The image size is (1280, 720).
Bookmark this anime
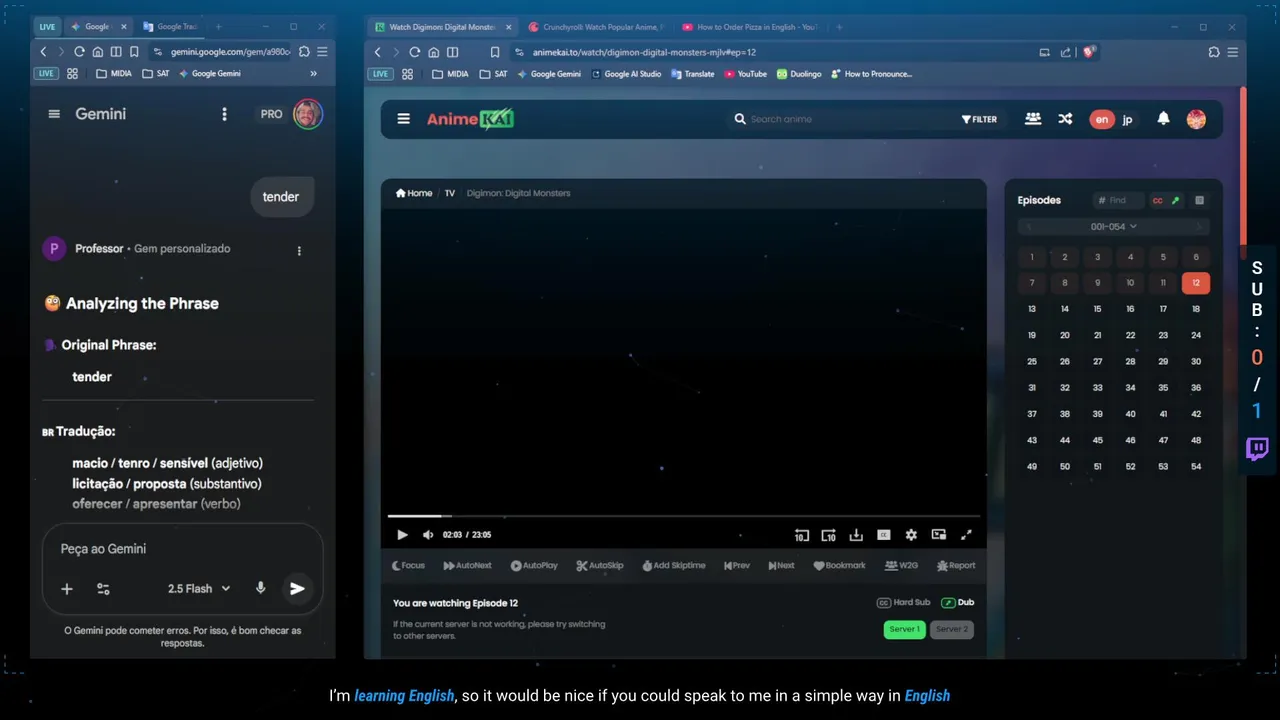(x=839, y=566)
